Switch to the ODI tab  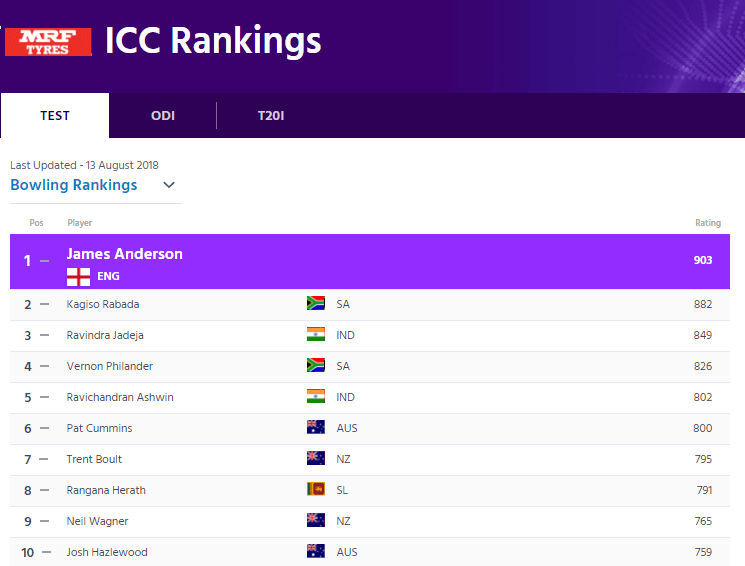pos(163,116)
